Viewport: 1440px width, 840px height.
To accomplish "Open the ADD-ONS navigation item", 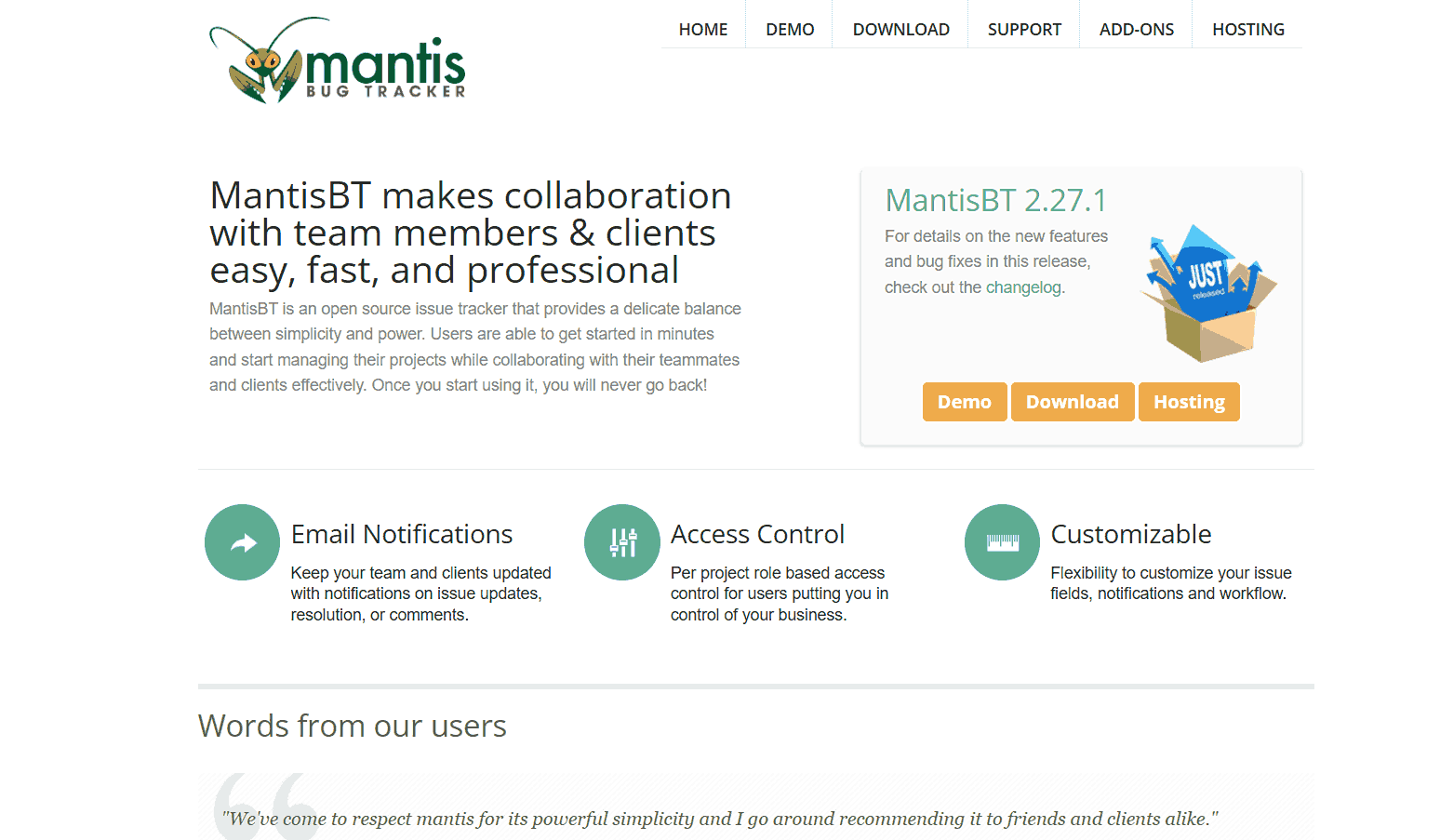I will 1136,29.
